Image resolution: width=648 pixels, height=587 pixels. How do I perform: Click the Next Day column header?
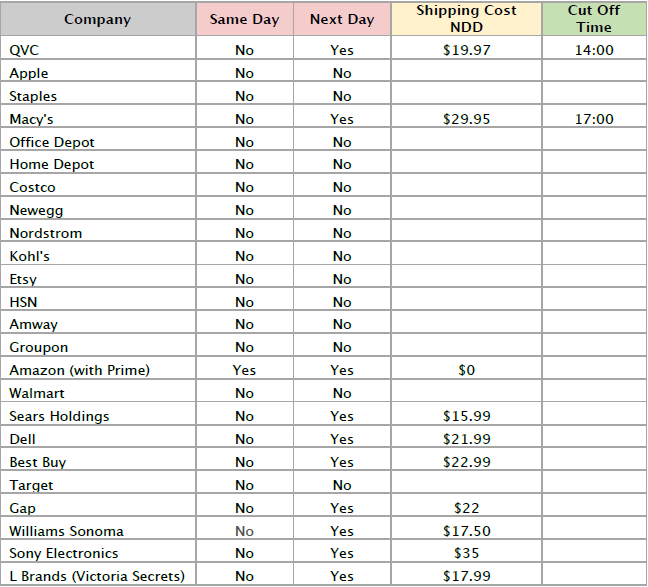pos(342,19)
